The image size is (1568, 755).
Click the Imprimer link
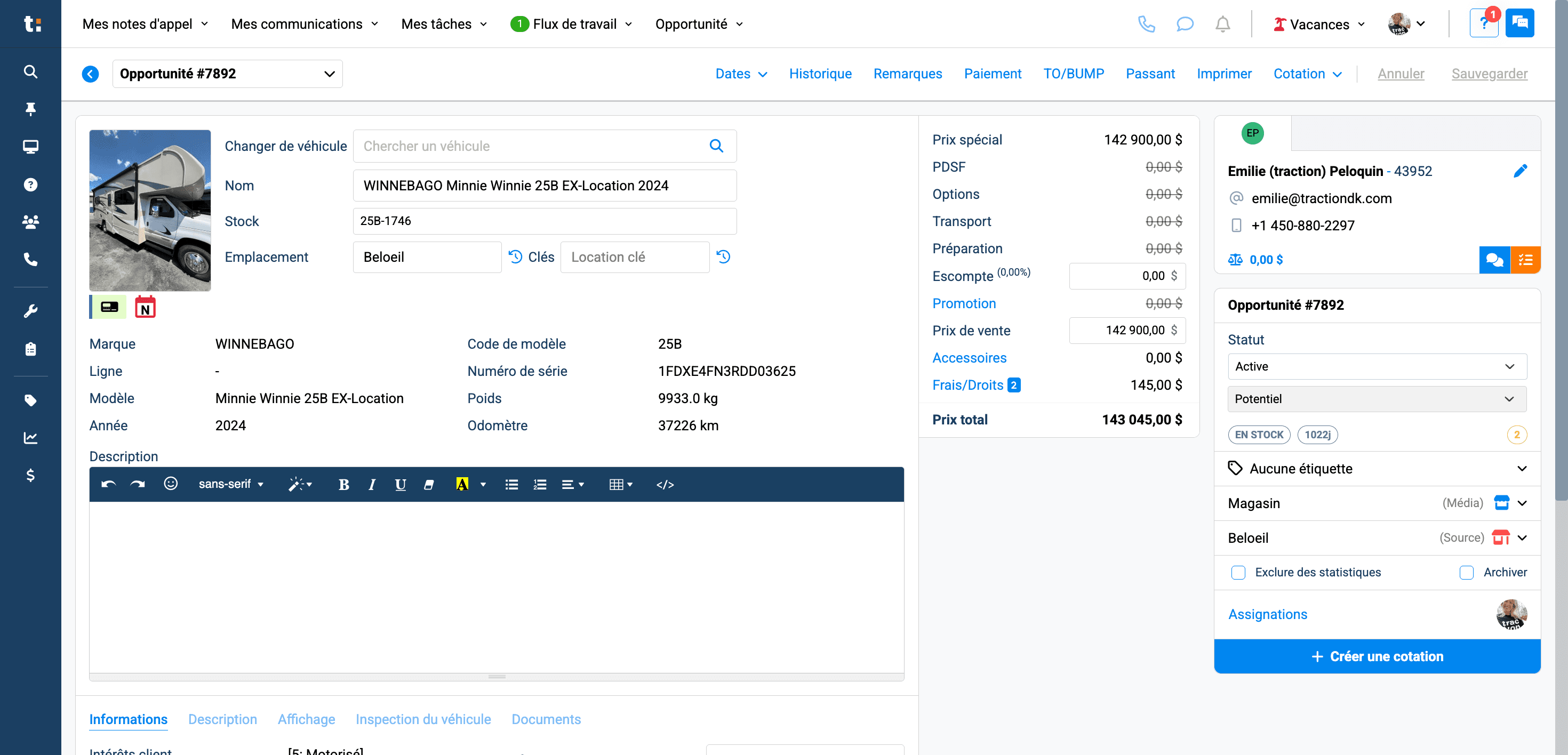point(1223,74)
